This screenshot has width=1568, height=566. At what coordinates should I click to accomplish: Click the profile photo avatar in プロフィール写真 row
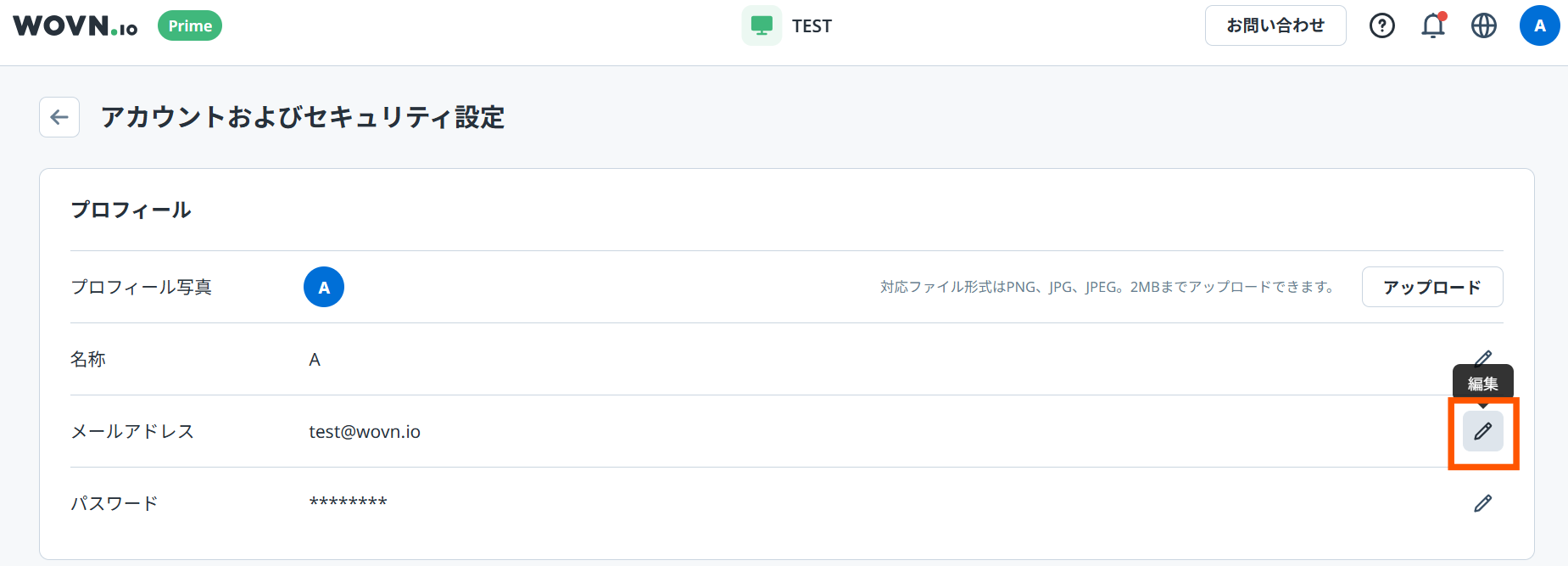click(324, 287)
